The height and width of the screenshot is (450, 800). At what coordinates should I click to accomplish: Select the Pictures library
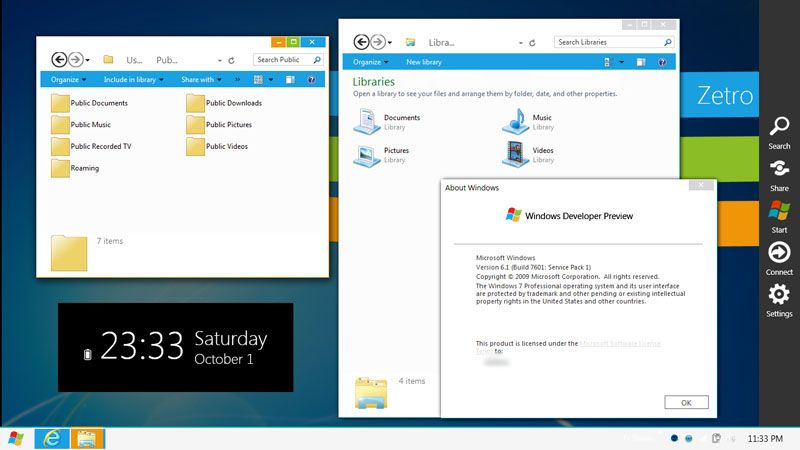(x=382, y=155)
